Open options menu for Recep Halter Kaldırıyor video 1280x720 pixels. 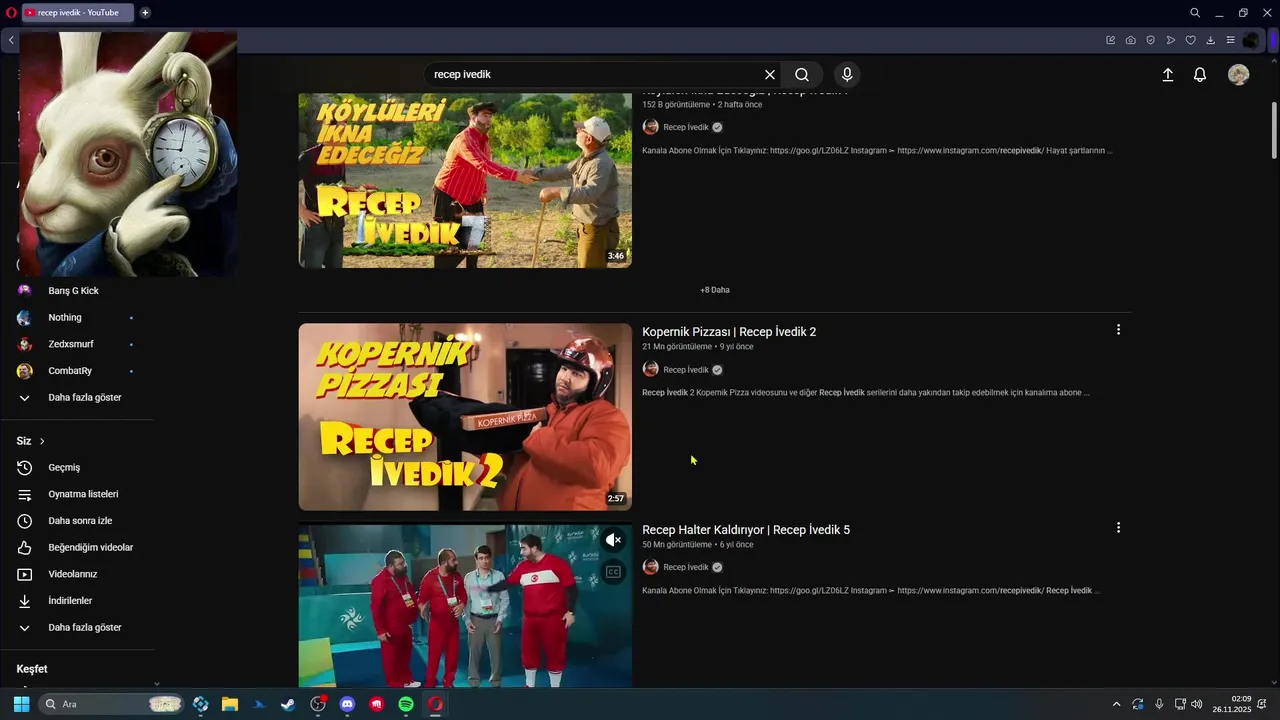point(1118,528)
